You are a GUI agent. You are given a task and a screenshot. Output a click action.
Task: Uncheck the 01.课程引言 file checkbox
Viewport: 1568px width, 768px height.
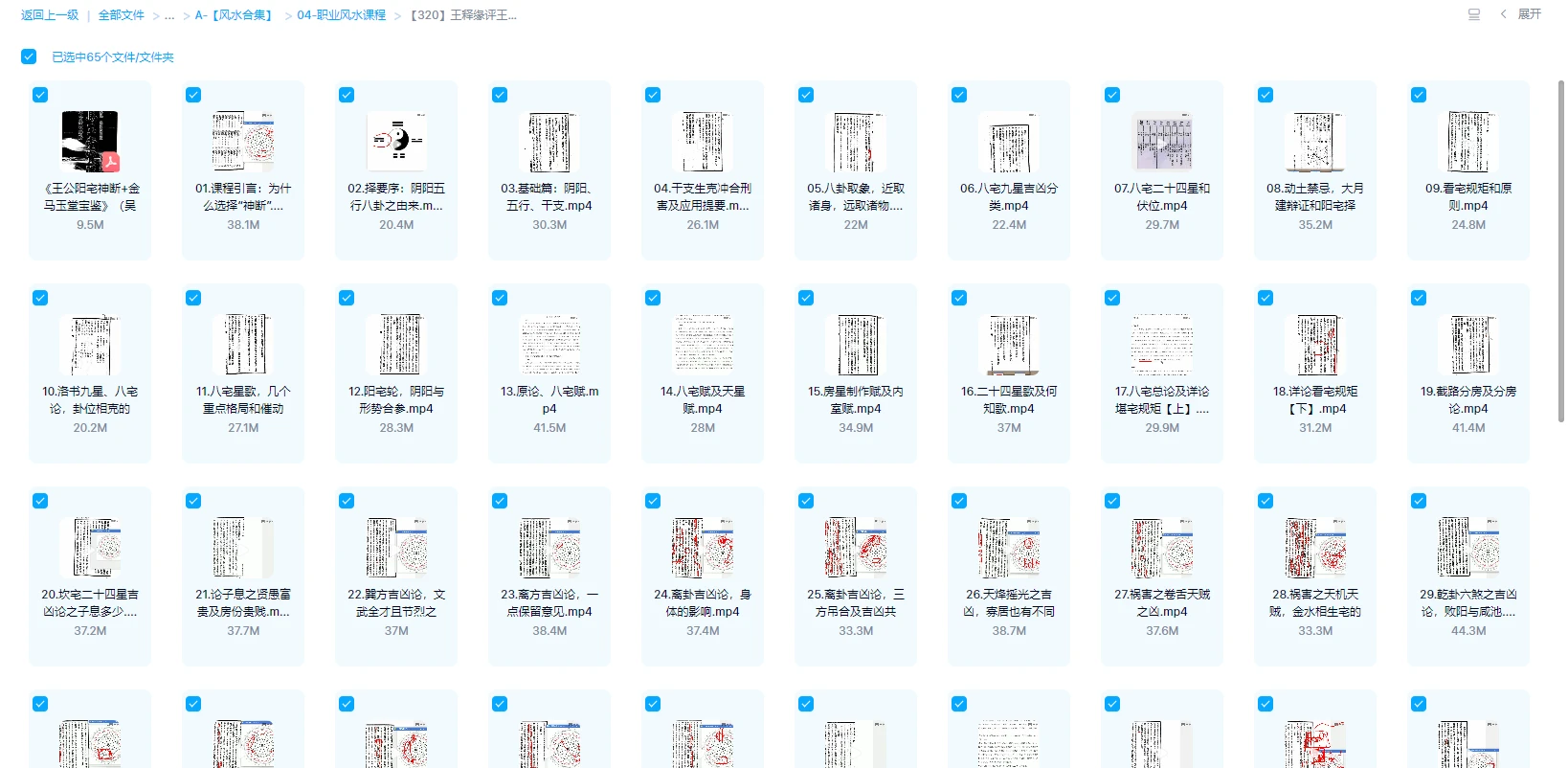193,95
